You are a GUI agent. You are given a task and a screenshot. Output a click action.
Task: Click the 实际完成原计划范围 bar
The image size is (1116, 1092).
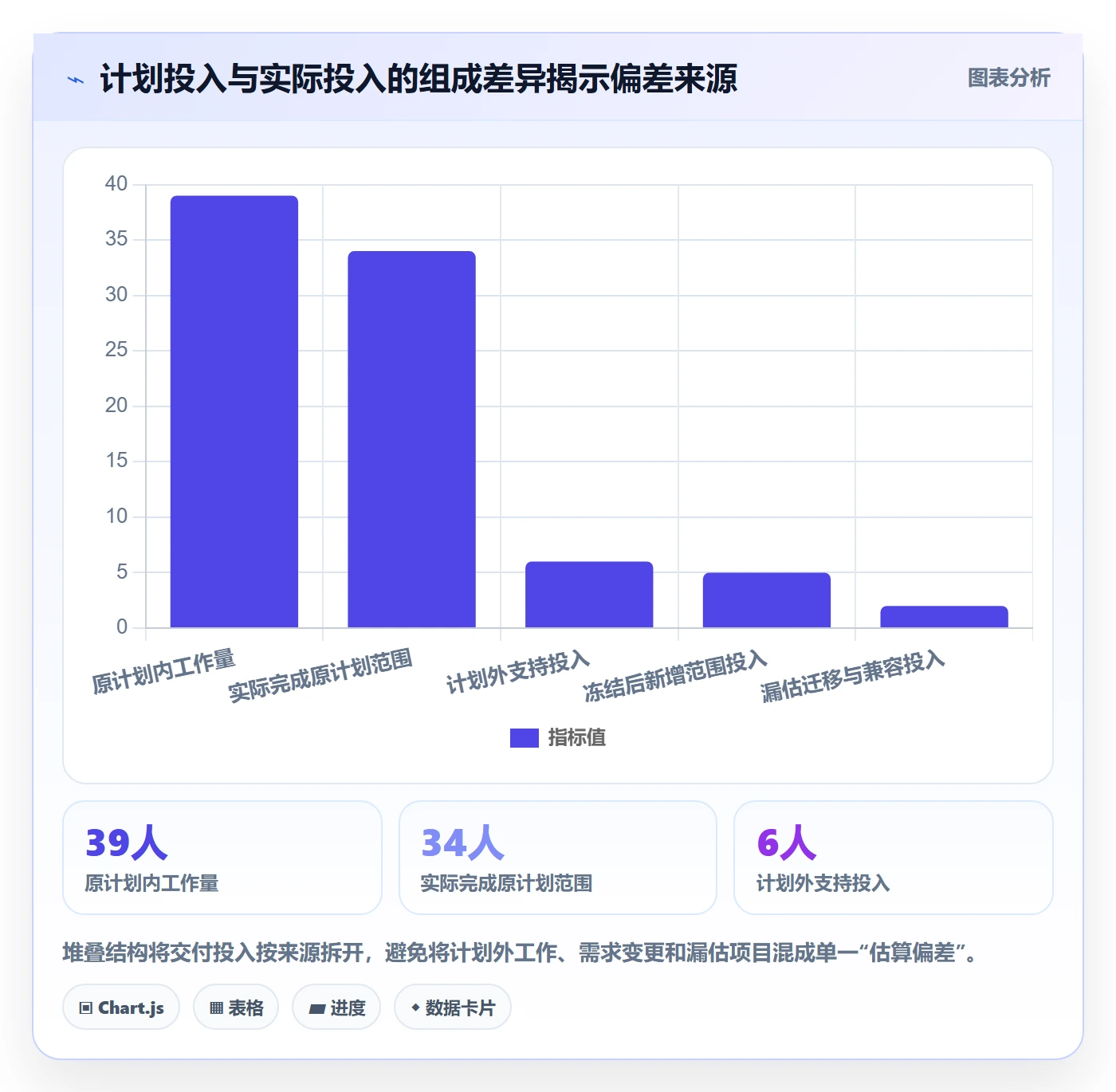pos(411,439)
